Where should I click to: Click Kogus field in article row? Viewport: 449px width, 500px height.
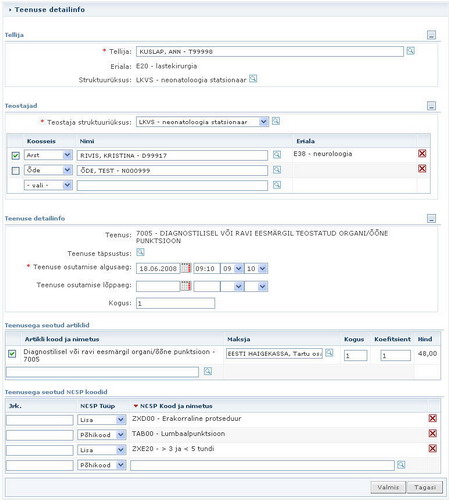[x=356, y=355]
